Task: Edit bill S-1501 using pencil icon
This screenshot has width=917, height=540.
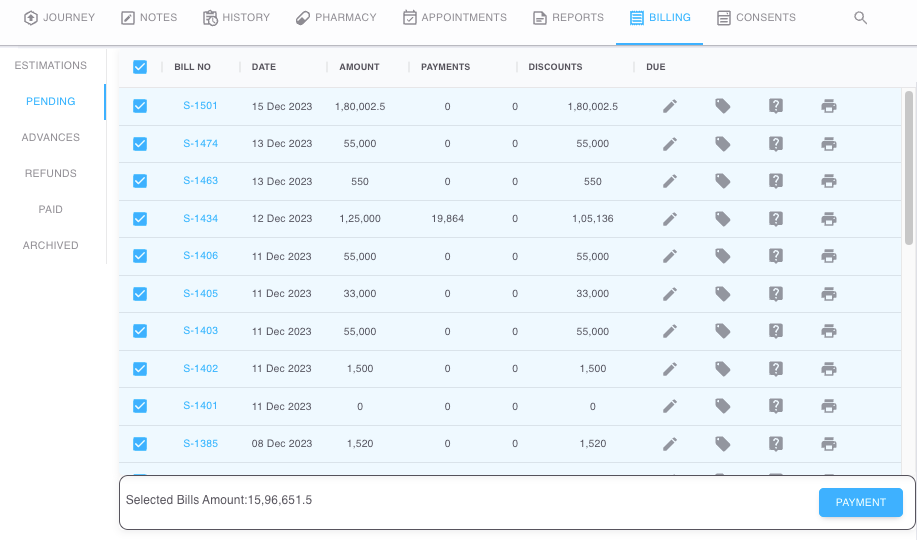Action: pyautogui.click(x=670, y=106)
